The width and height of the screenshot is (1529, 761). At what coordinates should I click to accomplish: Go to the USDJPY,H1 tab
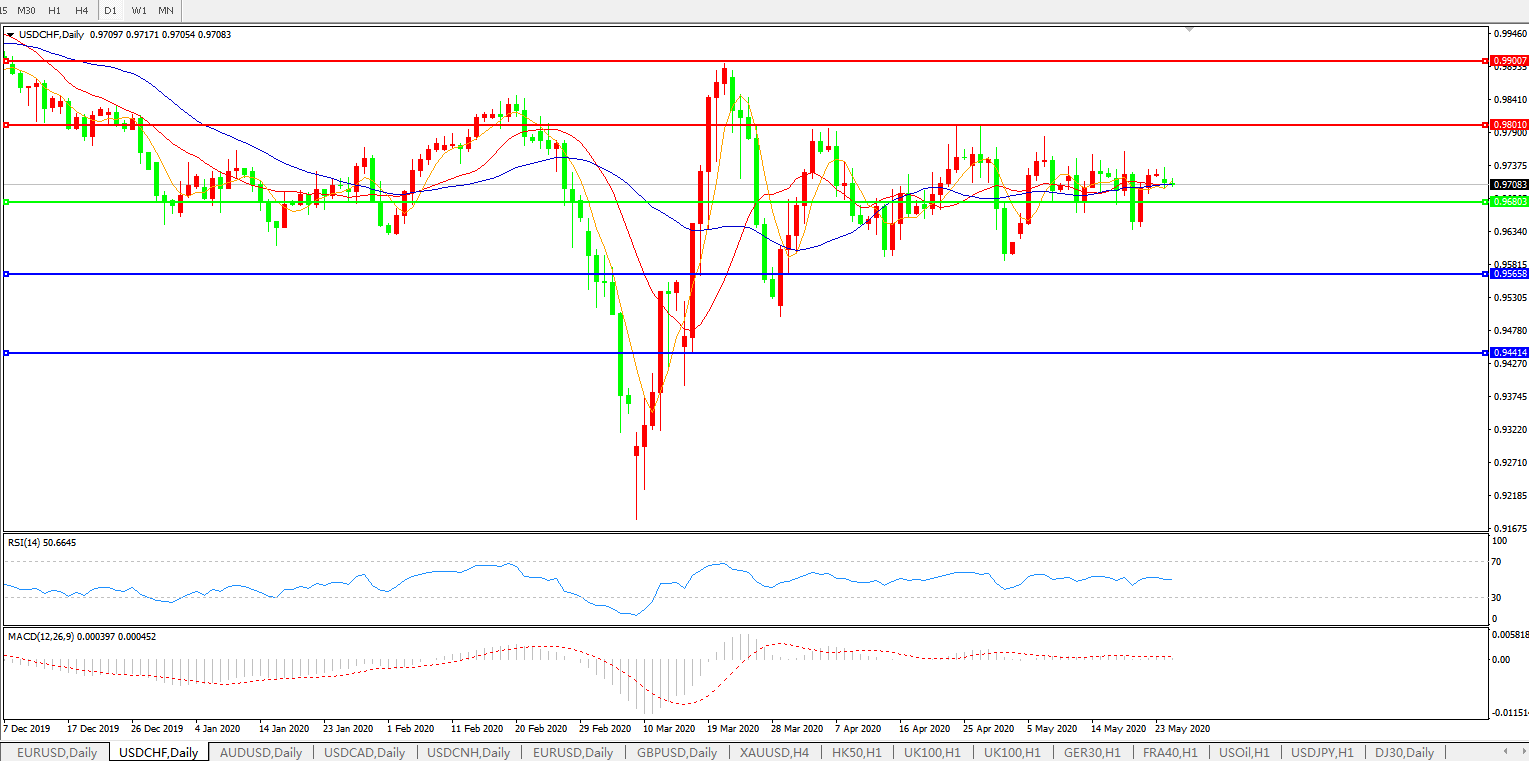click(x=1321, y=752)
